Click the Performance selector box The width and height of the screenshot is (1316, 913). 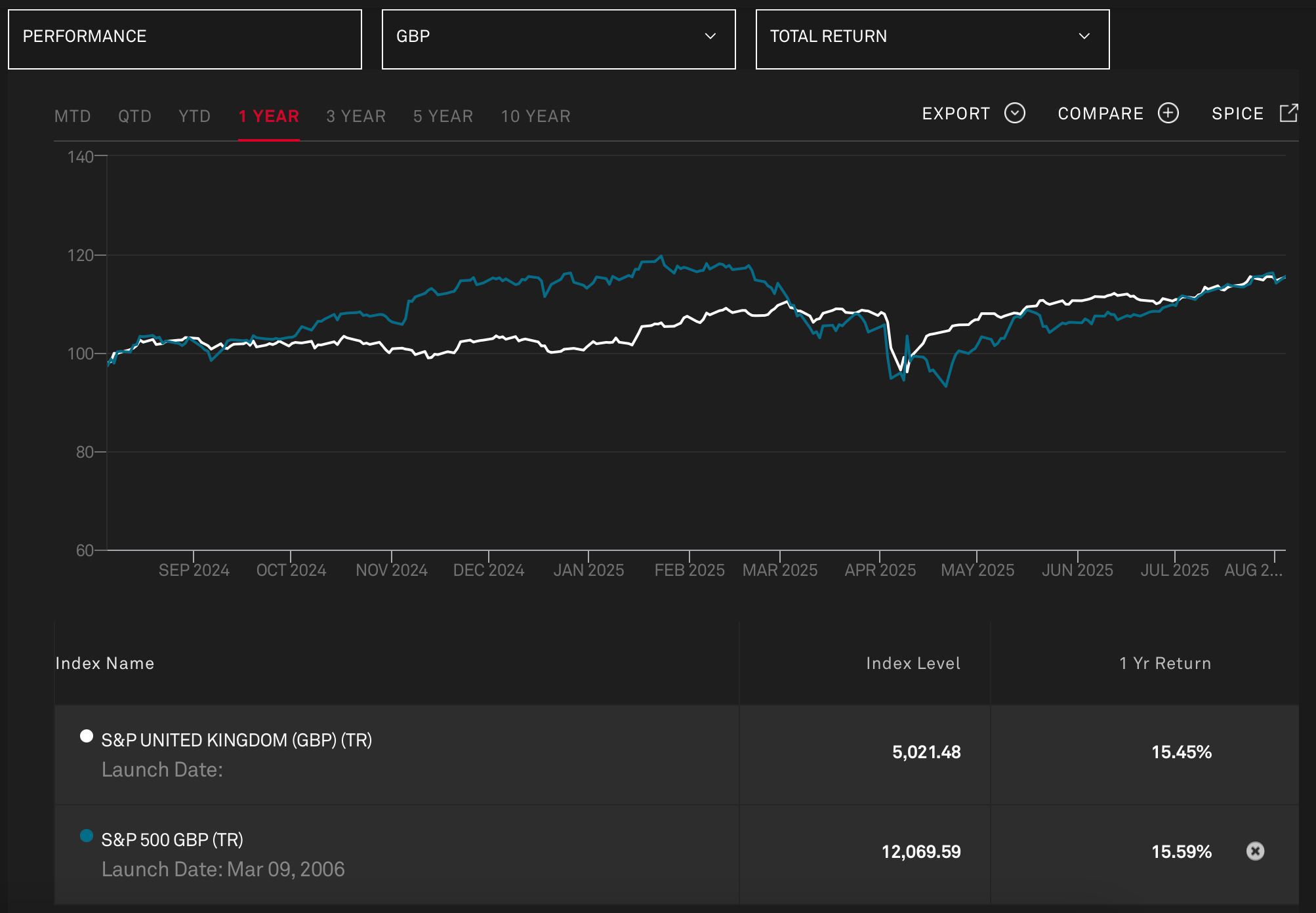(184, 39)
